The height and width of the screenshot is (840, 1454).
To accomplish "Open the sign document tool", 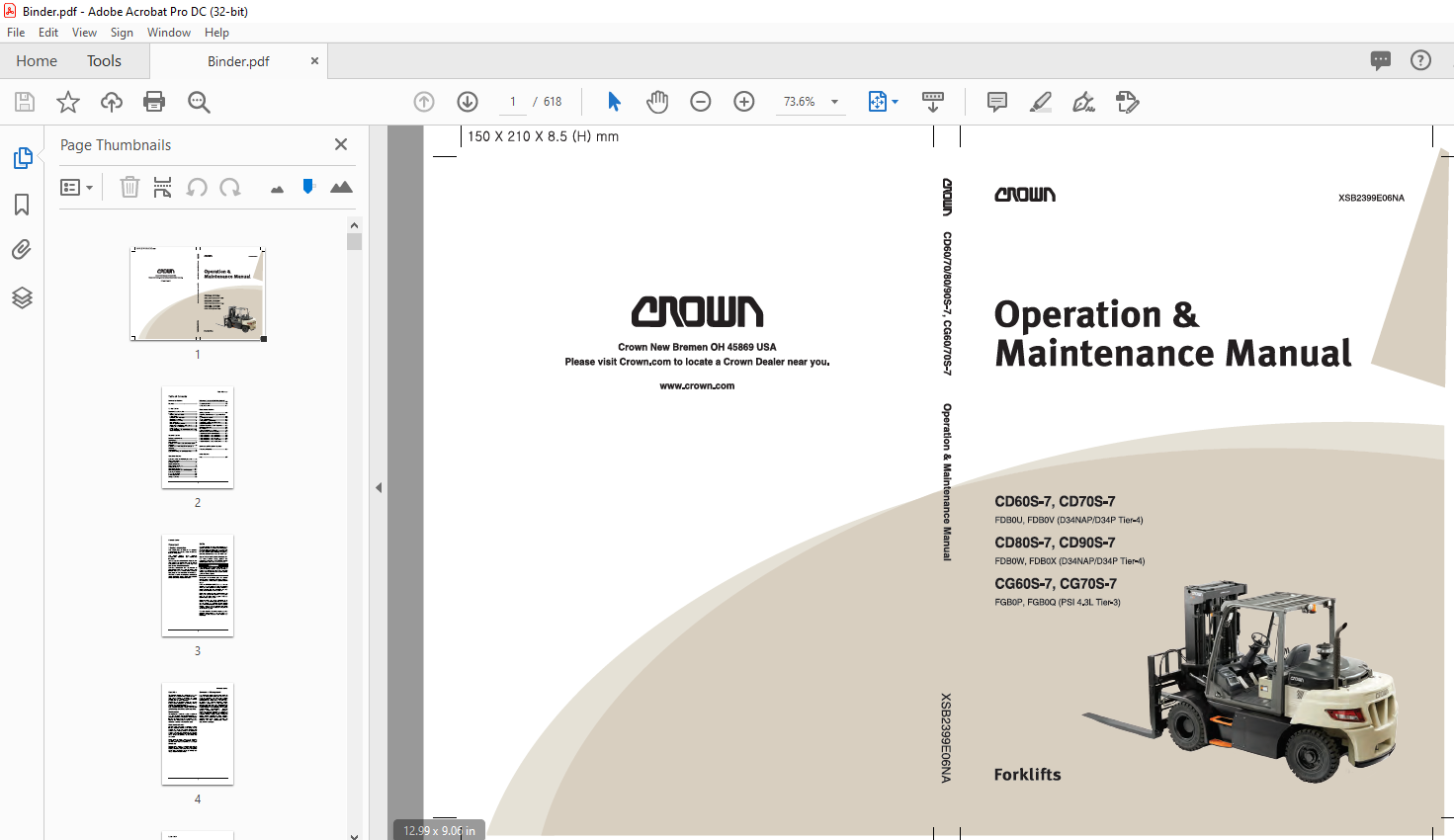I will click(1084, 102).
